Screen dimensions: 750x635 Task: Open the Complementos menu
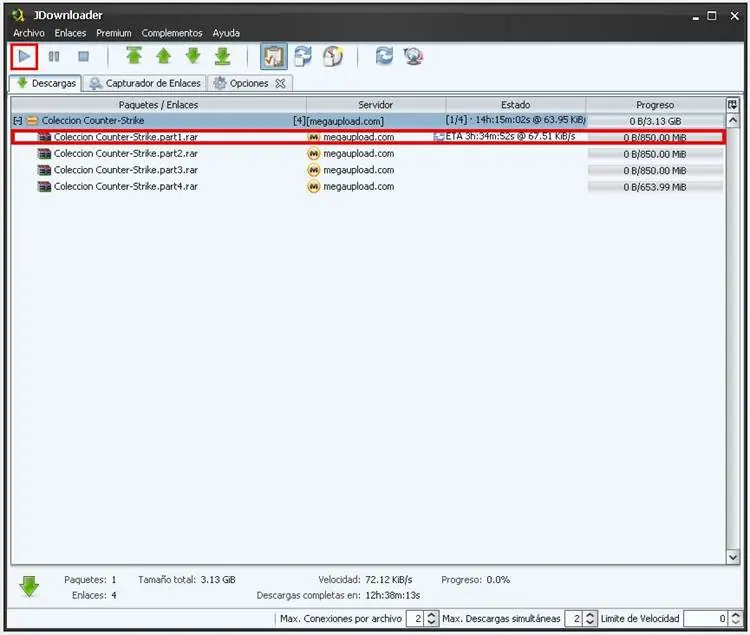[172, 33]
